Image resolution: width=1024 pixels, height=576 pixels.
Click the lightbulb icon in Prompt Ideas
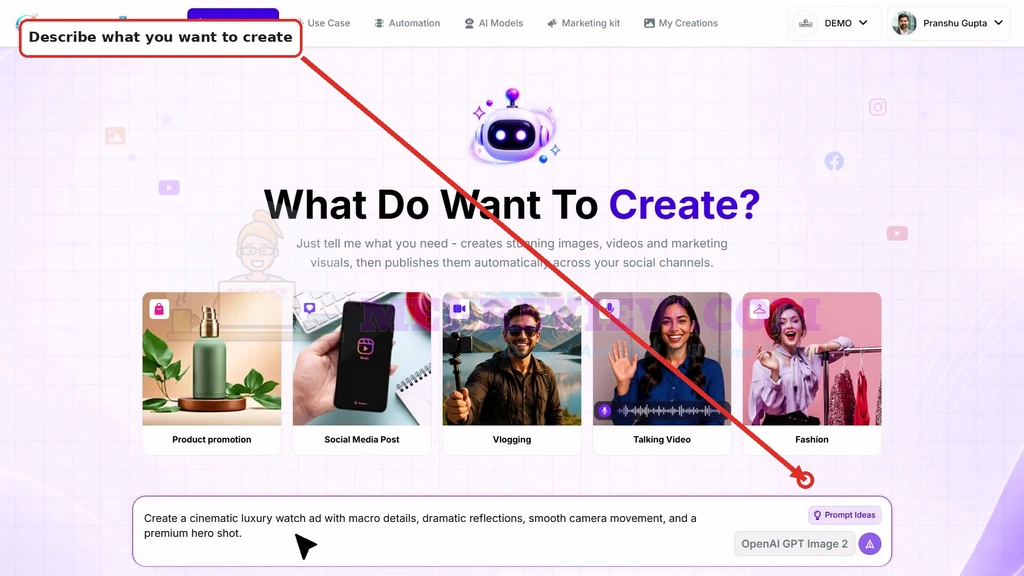tap(817, 515)
